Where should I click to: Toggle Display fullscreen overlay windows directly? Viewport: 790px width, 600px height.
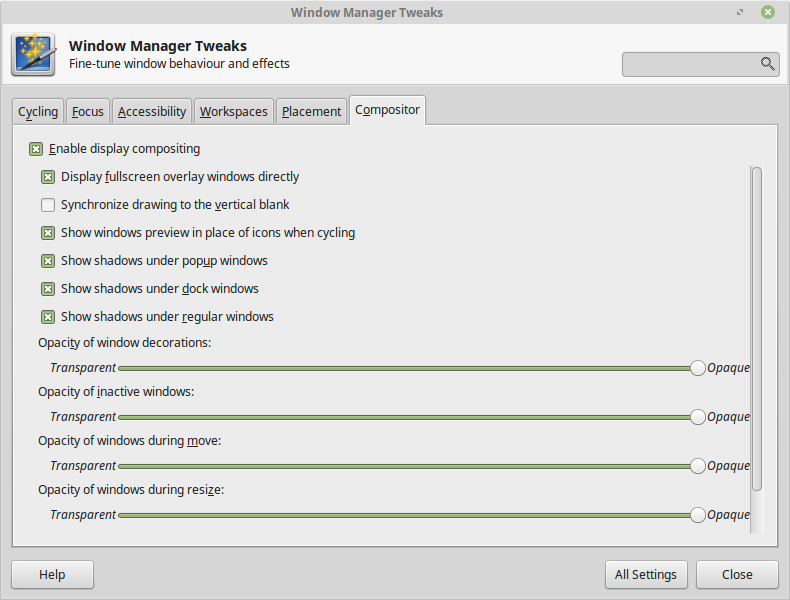coord(48,177)
